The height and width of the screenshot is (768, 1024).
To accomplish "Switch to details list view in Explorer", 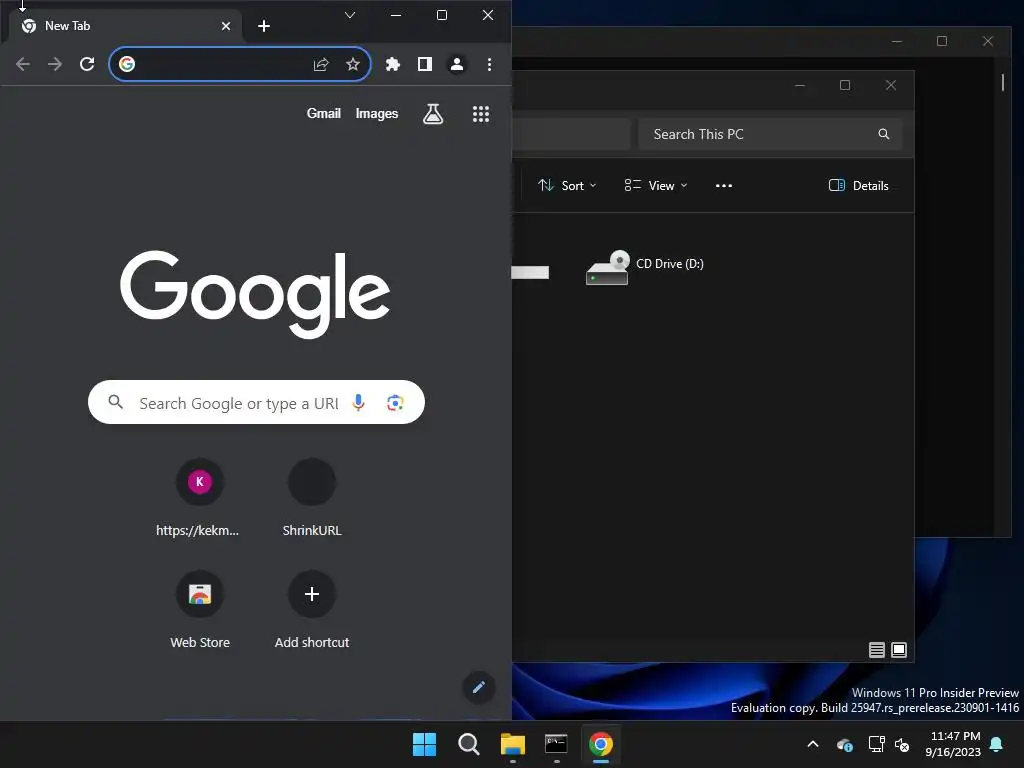I will [876, 650].
